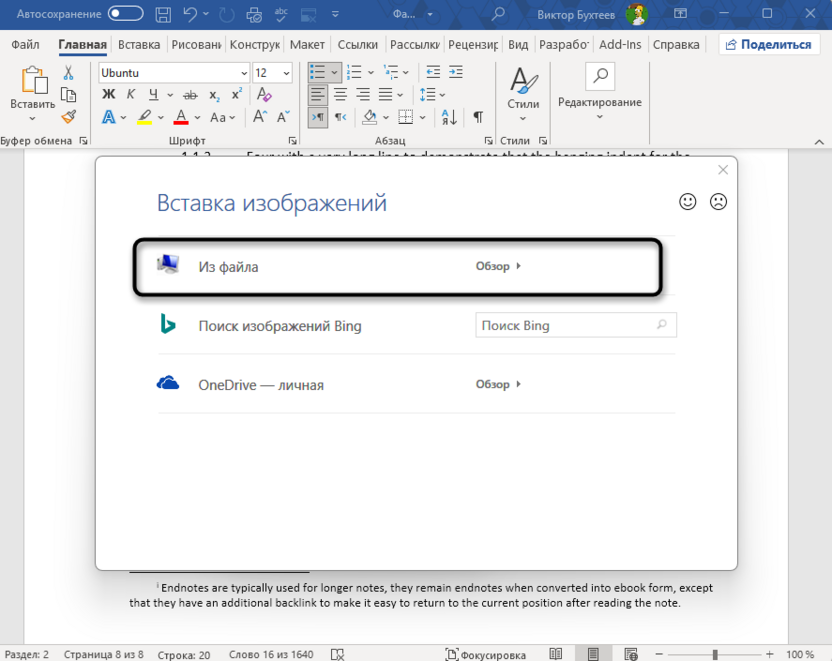Image resolution: width=832 pixels, height=661 pixels.
Task: Click the Фокусировка focus mode button
Action: pyautogui.click(x=486, y=654)
